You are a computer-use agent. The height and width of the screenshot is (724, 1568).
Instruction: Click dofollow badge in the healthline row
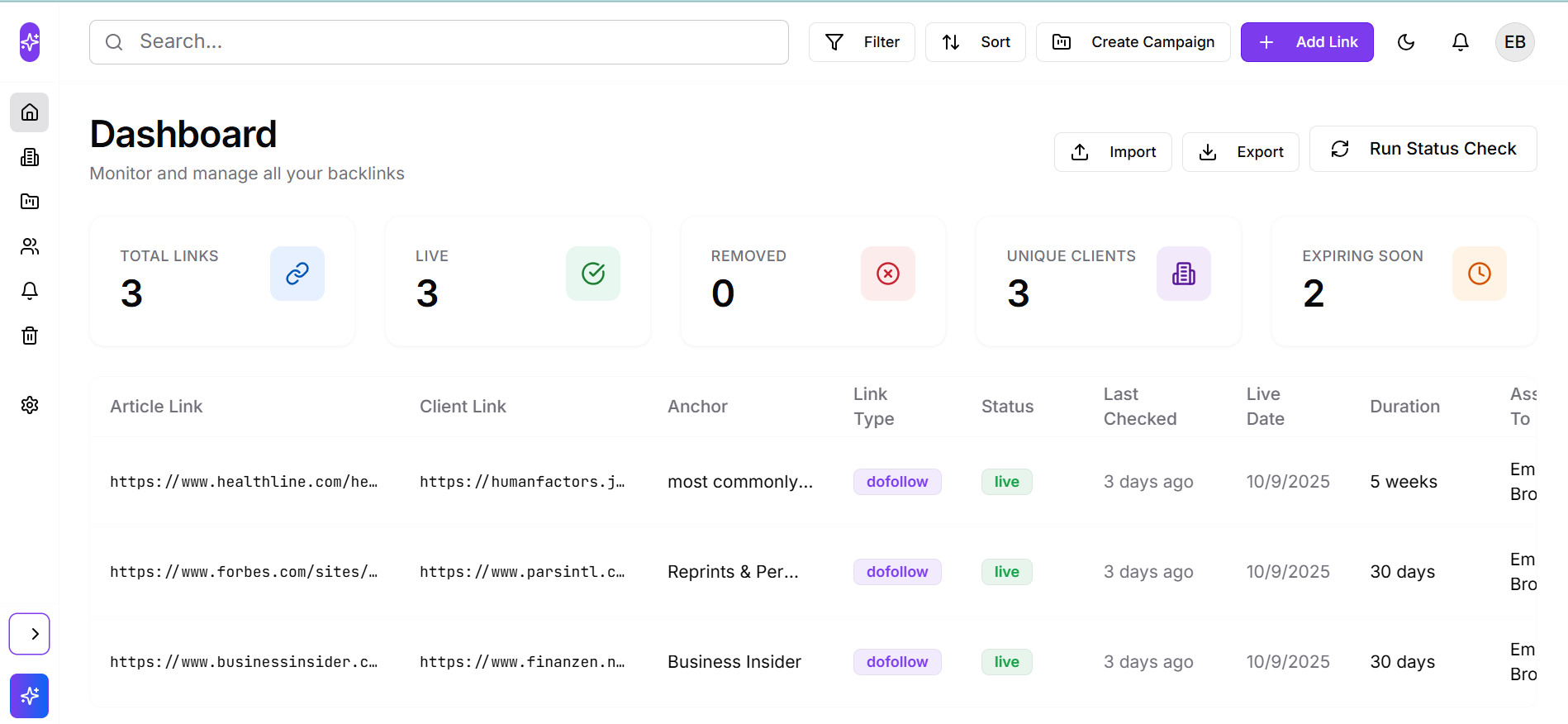tap(897, 482)
